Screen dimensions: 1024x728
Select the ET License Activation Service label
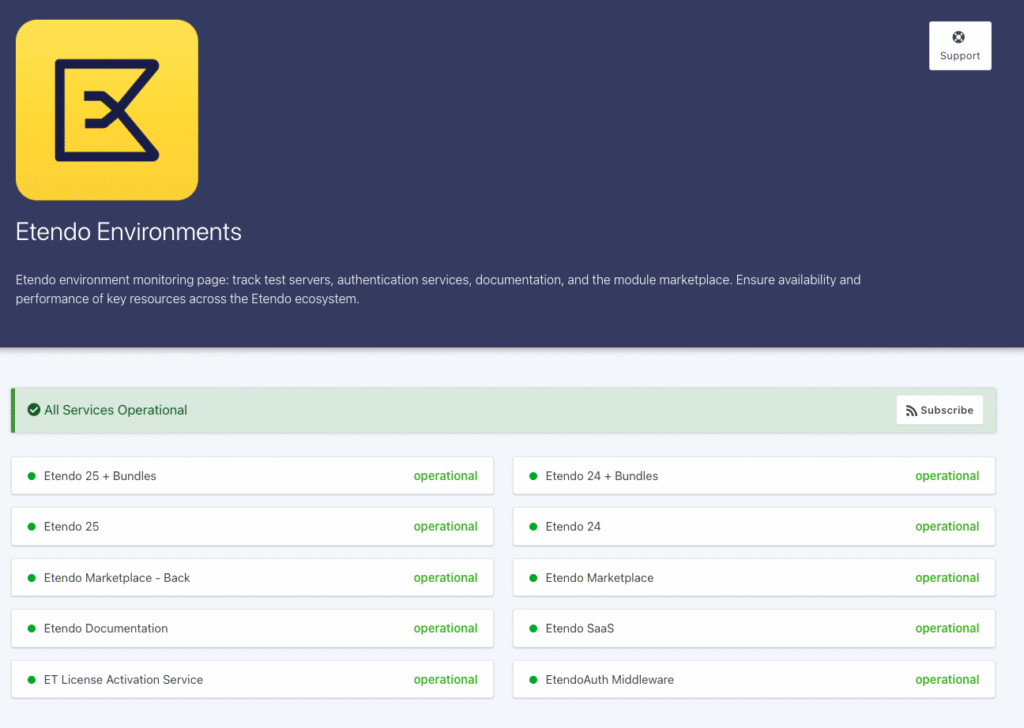123,680
